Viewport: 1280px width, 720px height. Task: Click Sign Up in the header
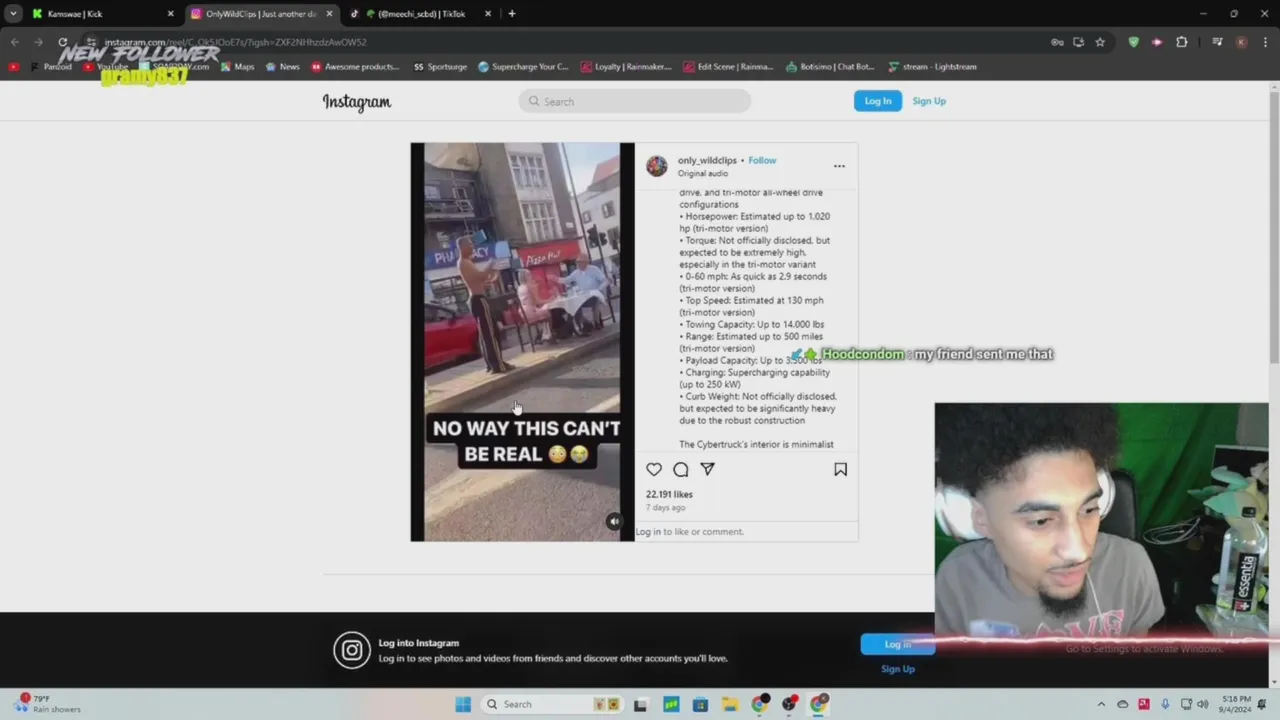click(x=929, y=101)
